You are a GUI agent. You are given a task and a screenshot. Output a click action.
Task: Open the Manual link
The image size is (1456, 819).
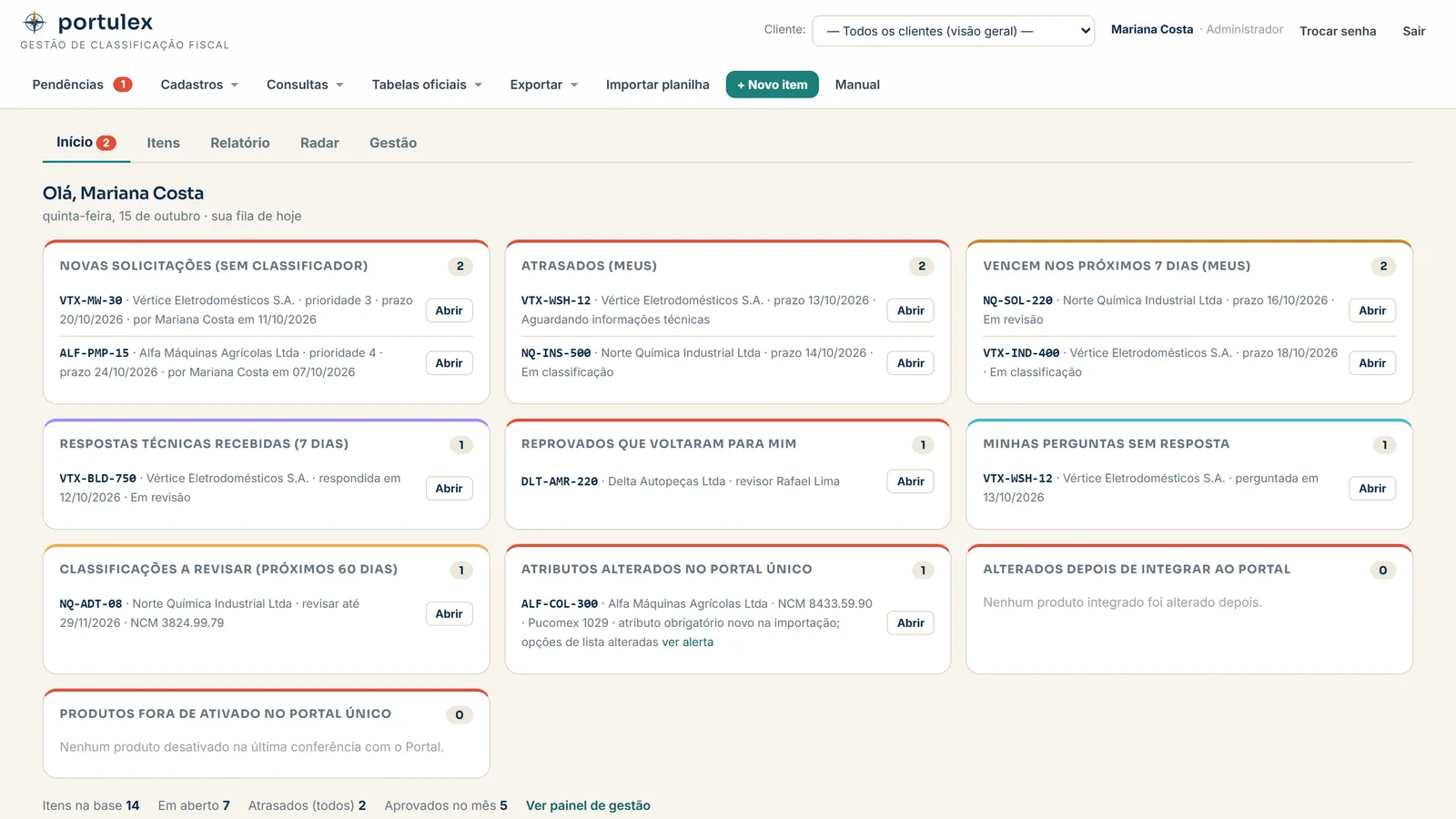pyautogui.click(x=857, y=85)
